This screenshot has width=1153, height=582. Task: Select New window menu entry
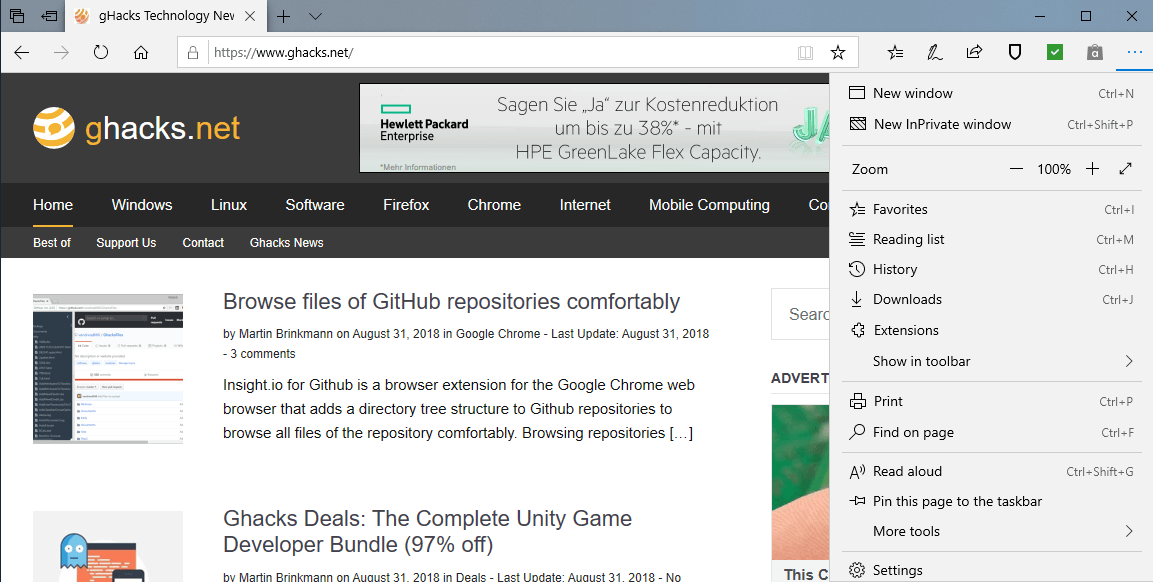click(991, 93)
